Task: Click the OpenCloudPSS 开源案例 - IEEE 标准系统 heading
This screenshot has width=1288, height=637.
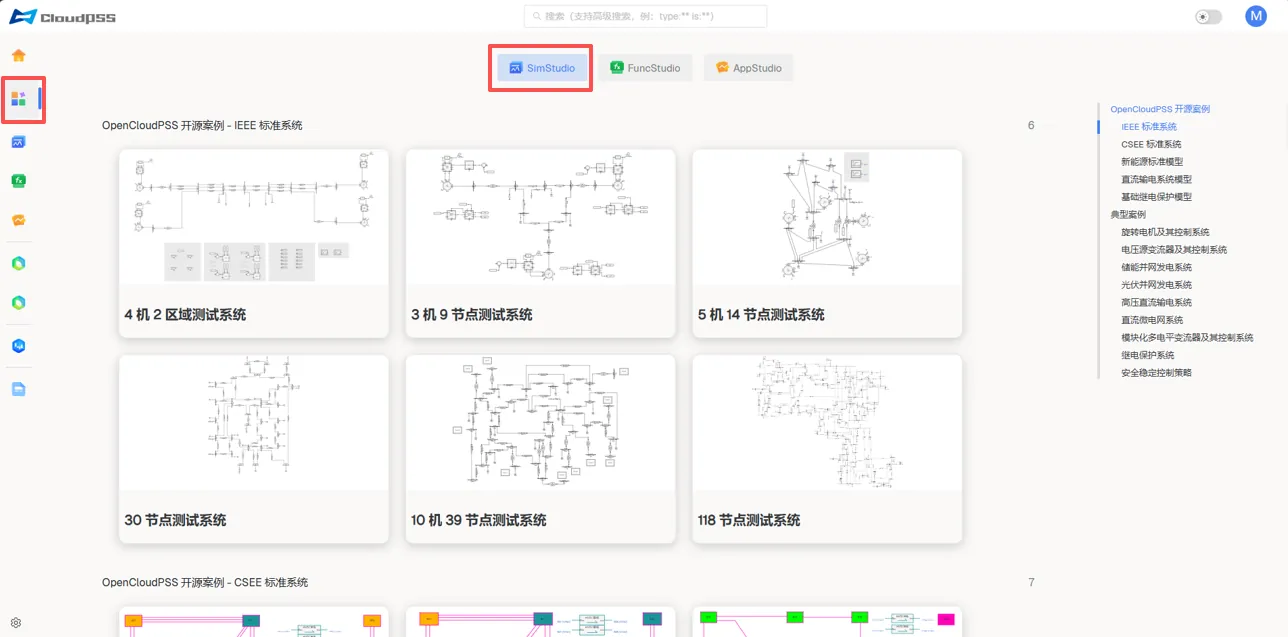Action: point(202,125)
